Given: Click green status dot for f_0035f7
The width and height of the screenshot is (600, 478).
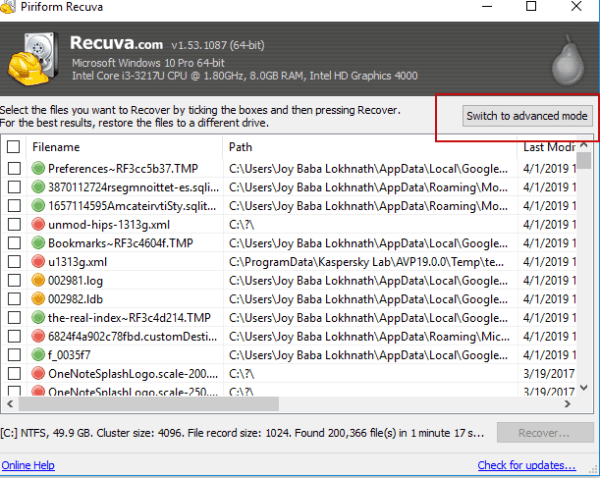Looking at the screenshot, I should [x=38, y=355].
